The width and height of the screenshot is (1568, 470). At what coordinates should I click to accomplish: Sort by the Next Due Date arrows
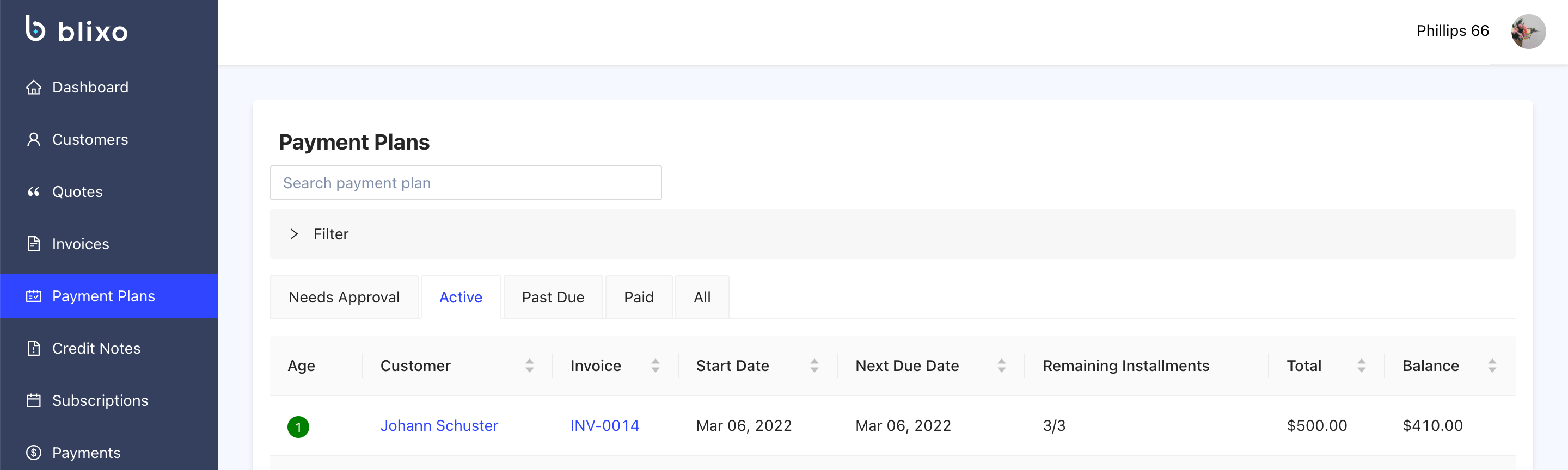pyautogui.click(x=1001, y=366)
